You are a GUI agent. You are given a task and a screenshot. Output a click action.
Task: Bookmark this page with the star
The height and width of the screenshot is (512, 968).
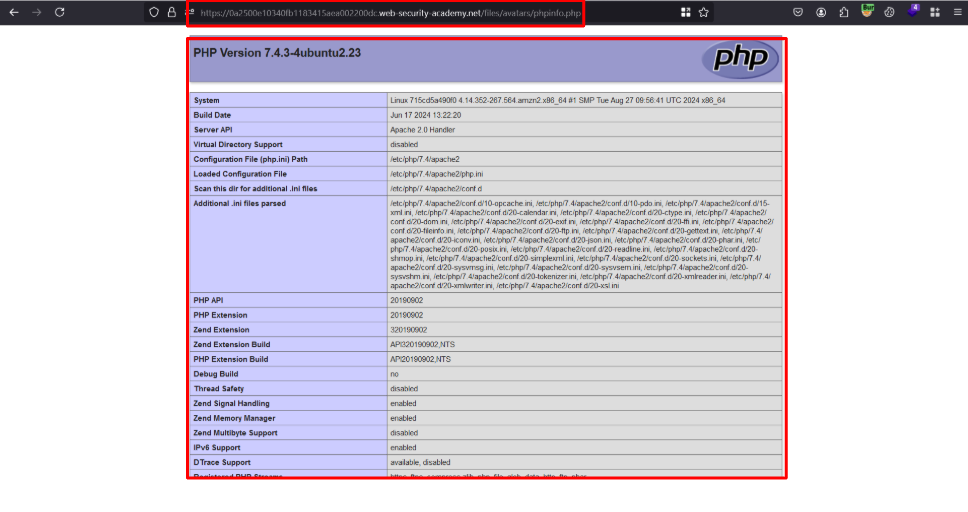pos(703,12)
